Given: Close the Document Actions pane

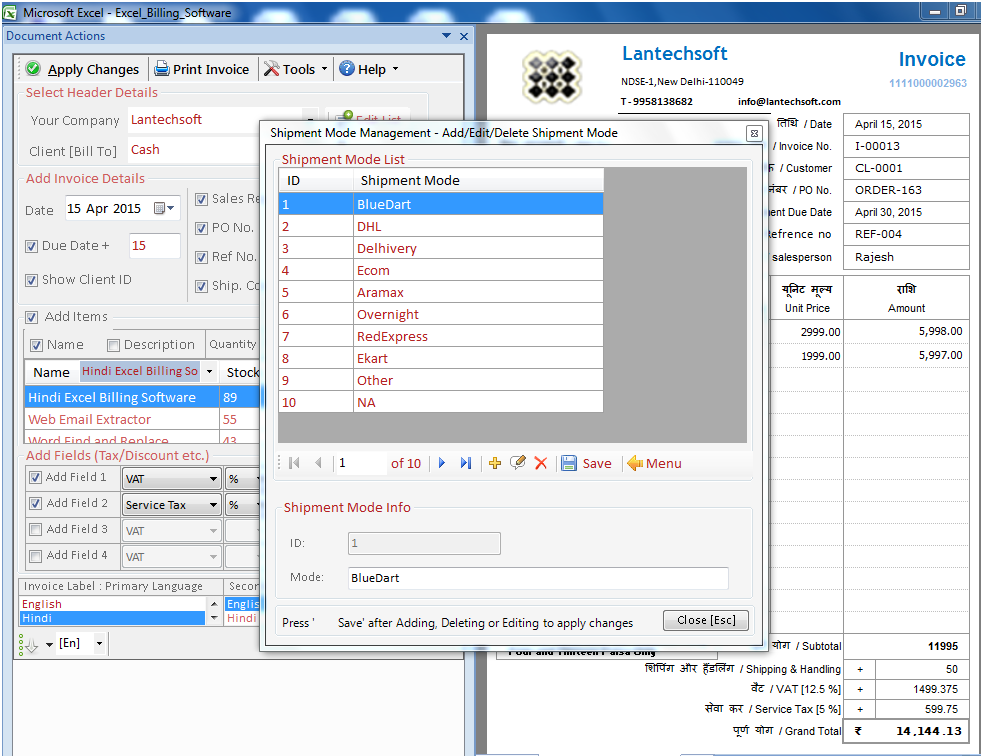Looking at the screenshot, I should (464, 36).
